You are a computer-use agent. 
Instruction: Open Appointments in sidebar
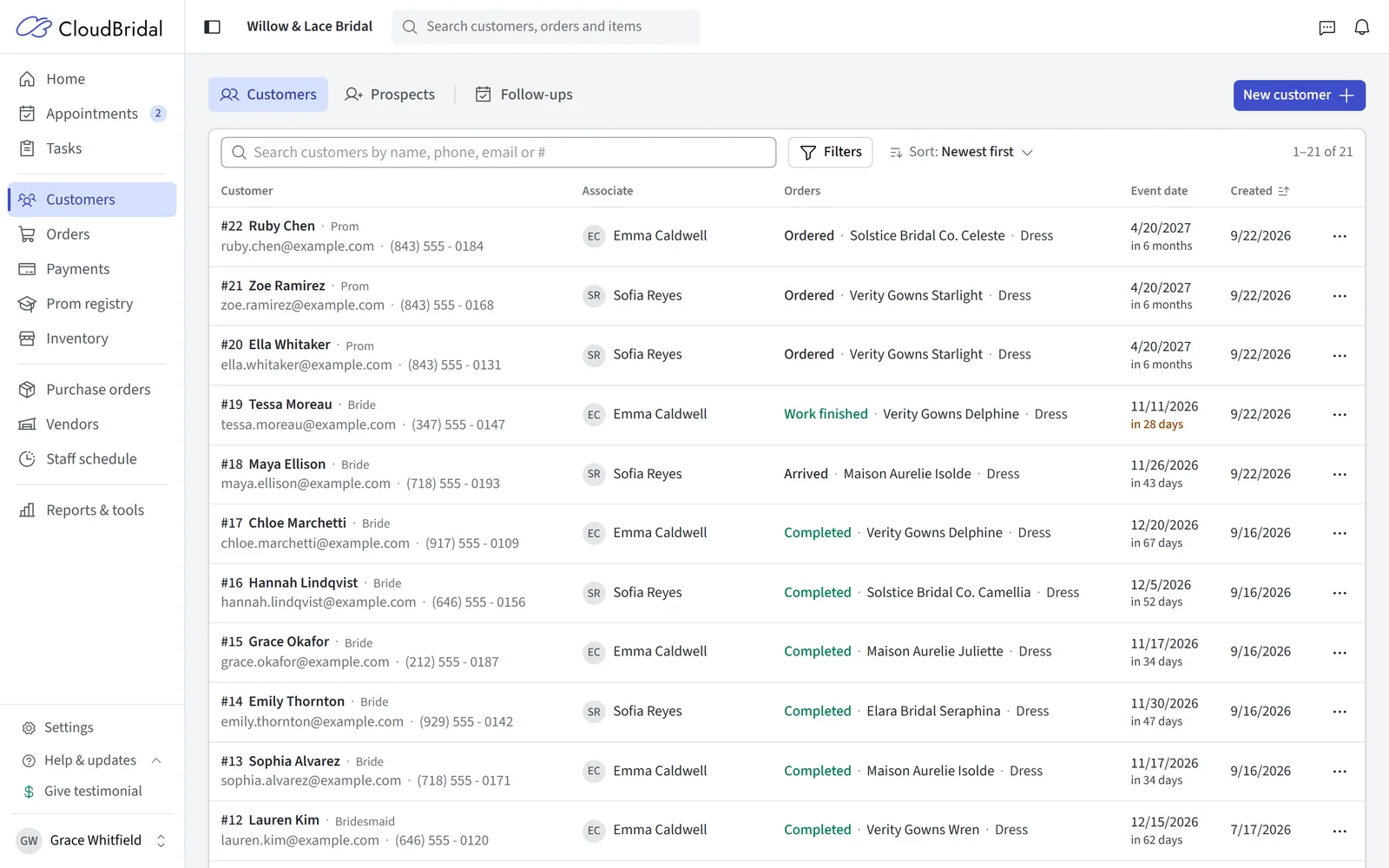point(92,114)
